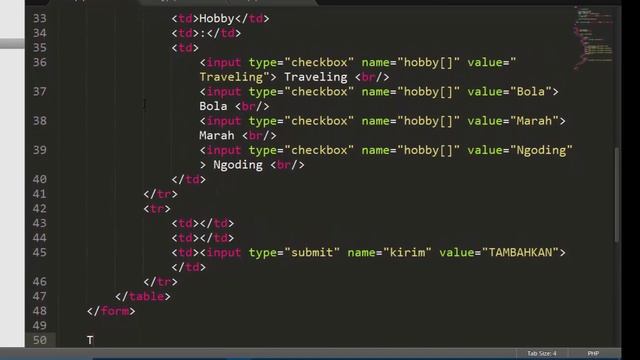Click the closing form tag on line 48
Viewport: 640px width, 360px height.
pyautogui.click(x=111, y=311)
